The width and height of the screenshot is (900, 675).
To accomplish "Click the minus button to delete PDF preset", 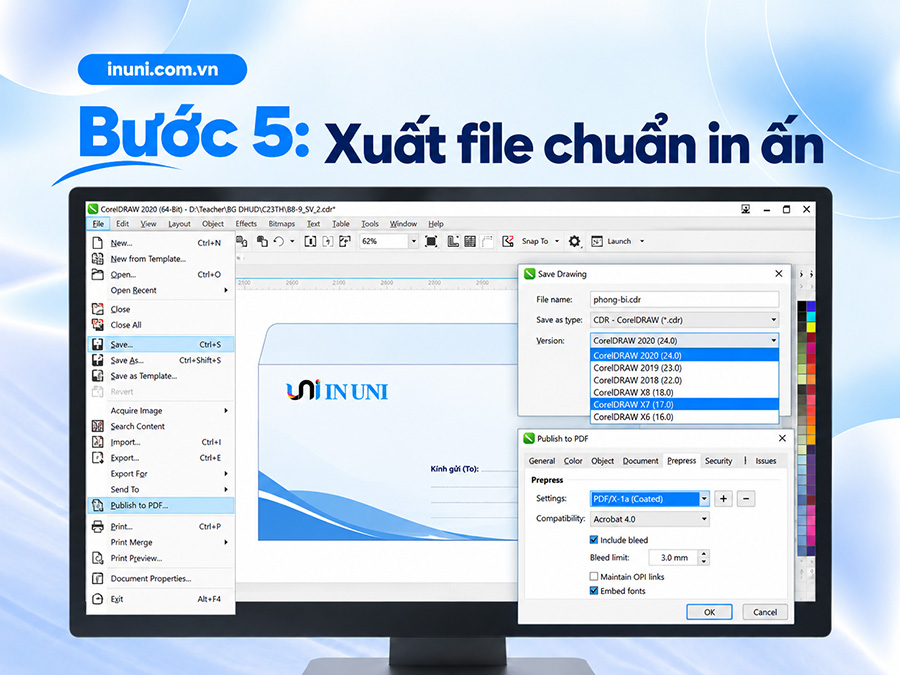I will point(746,499).
